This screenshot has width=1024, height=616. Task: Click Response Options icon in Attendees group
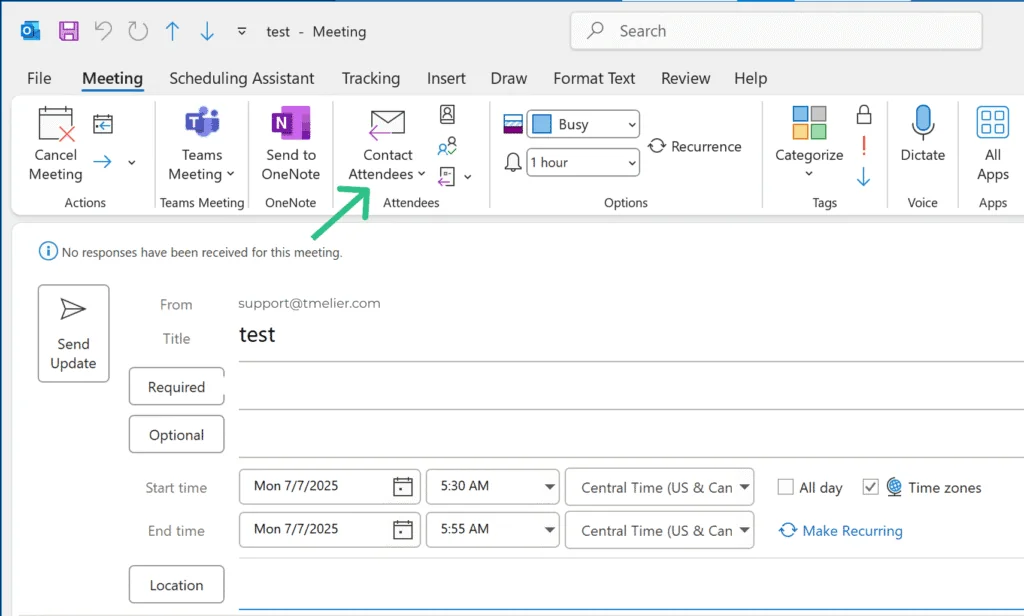447,176
